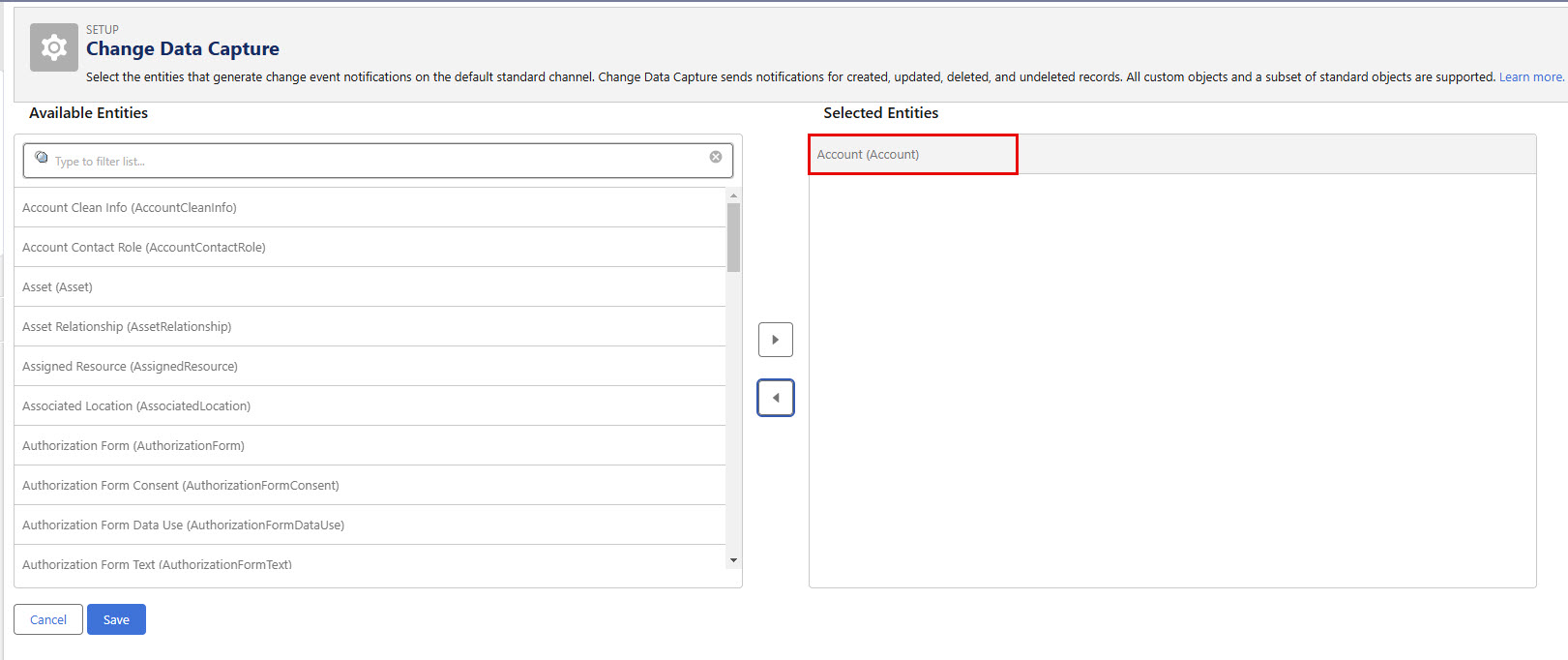The height and width of the screenshot is (660, 1568).
Task: Save the Change Data Capture selection
Action: [116, 619]
